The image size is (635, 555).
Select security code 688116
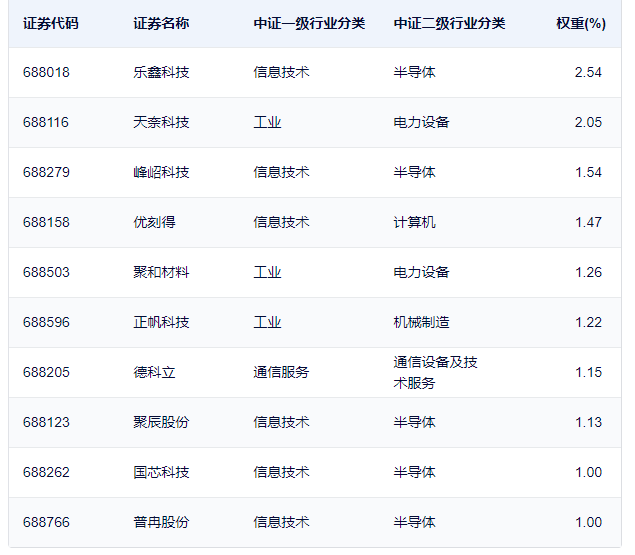tap(46, 122)
